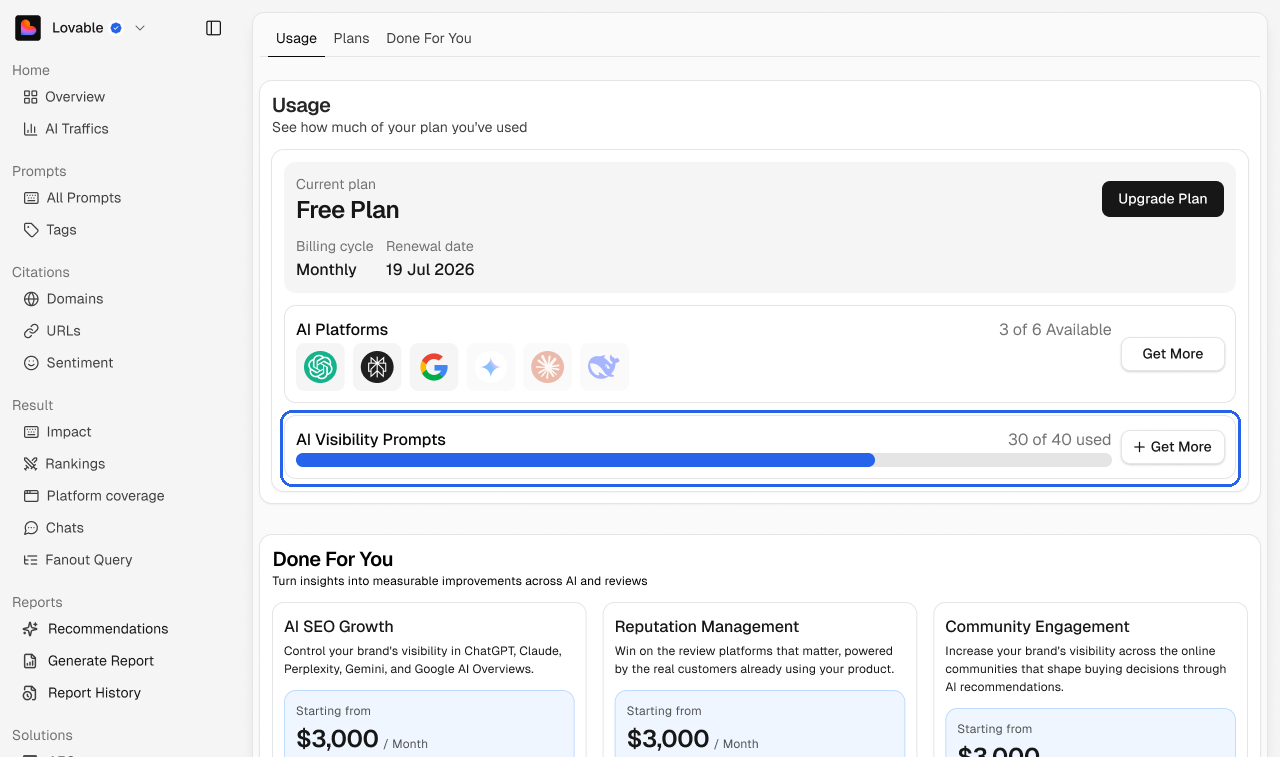Click the '30 of 40 used' text

click(1059, 440)
